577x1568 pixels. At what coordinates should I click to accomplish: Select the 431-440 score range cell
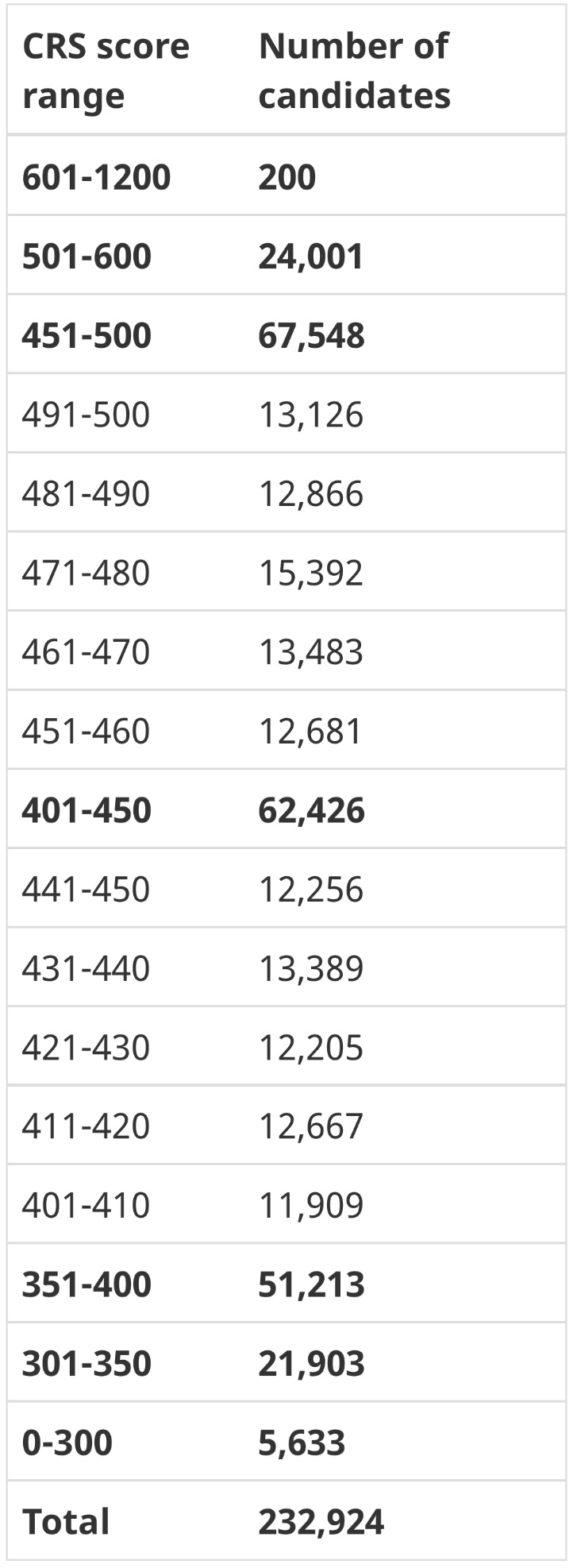coord(86,968)
